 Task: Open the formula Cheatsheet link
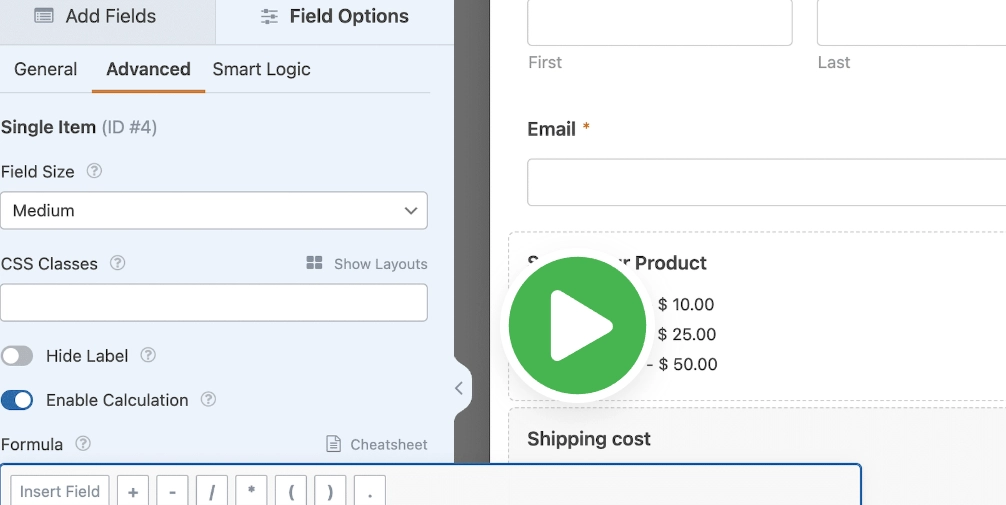[x=377, y=444]
